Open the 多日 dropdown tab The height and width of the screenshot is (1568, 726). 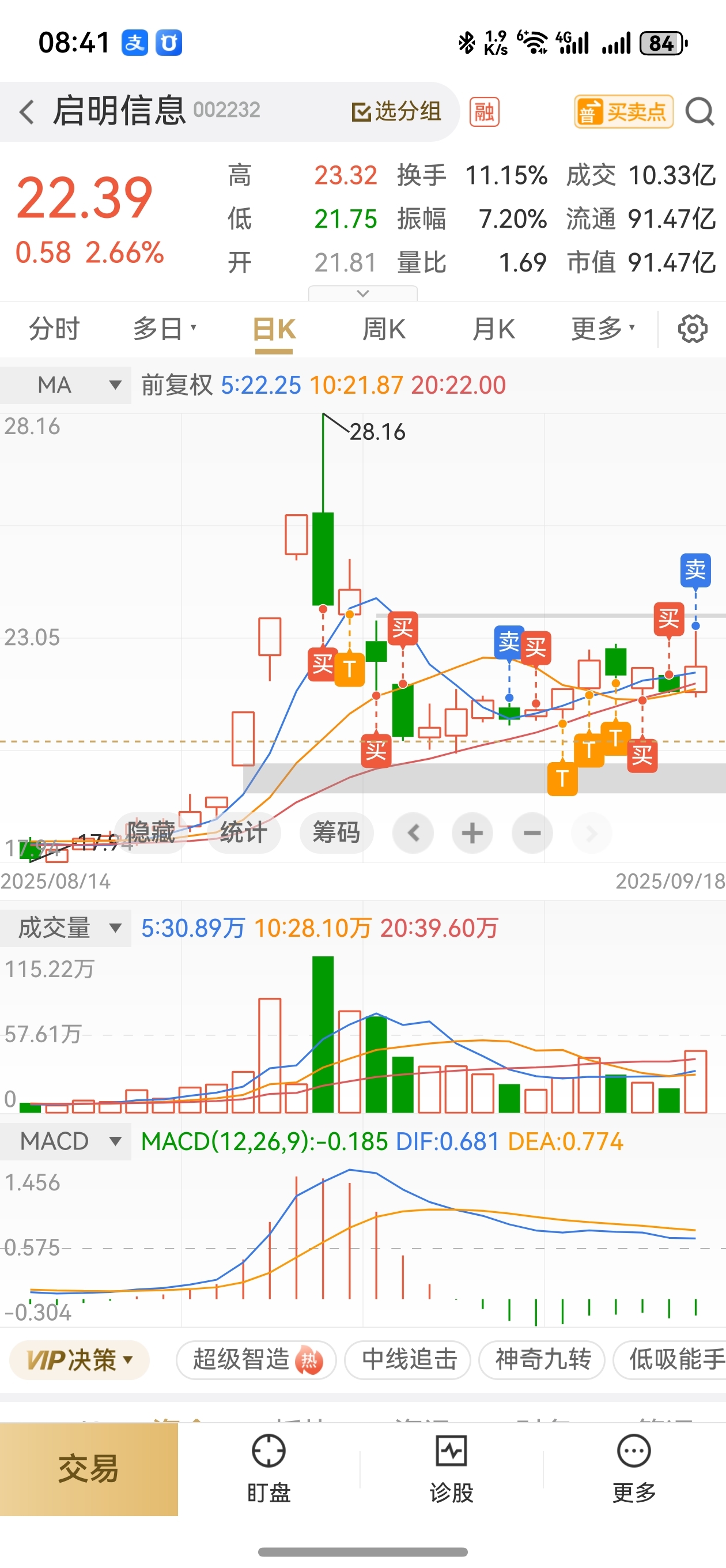tap(164, 329)
